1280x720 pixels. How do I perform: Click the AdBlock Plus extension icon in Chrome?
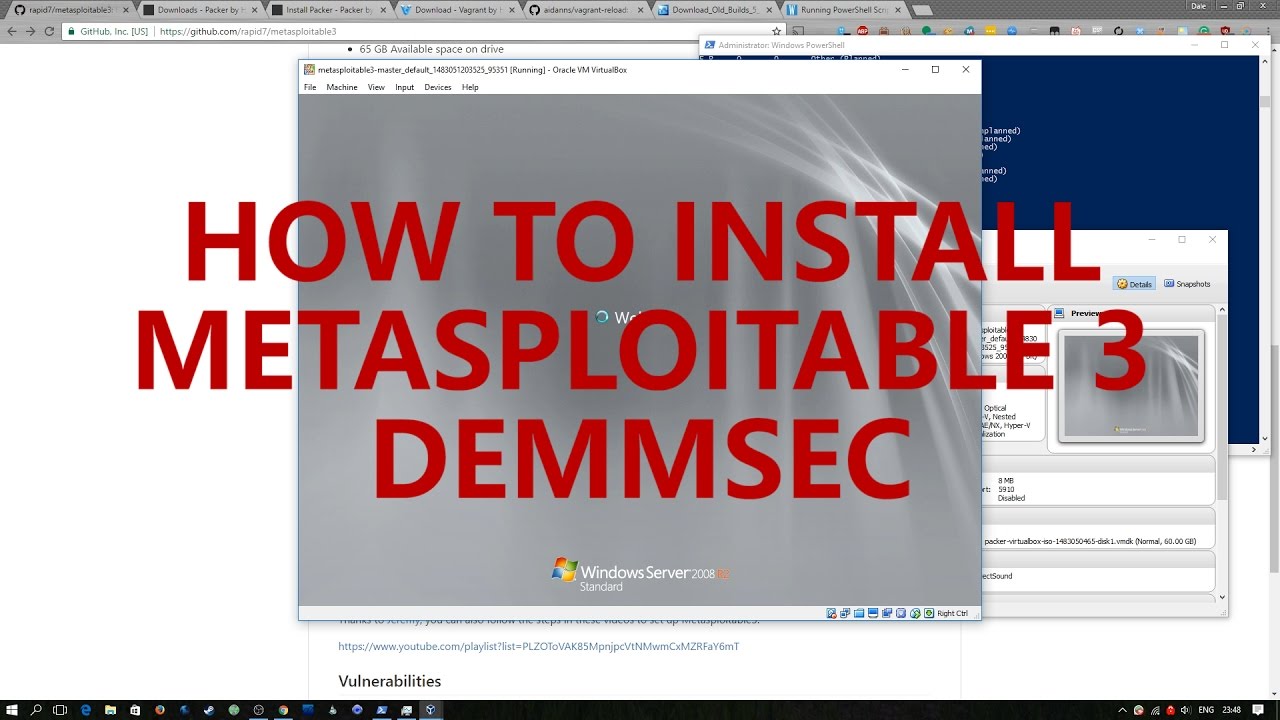[863, 31]
